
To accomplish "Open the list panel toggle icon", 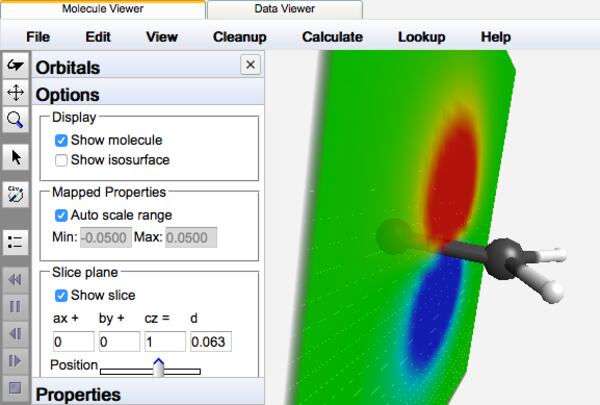I will point(15,241).
